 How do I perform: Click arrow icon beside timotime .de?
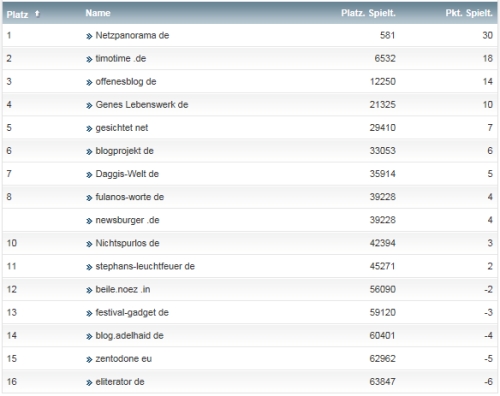[x=89, y=59]
